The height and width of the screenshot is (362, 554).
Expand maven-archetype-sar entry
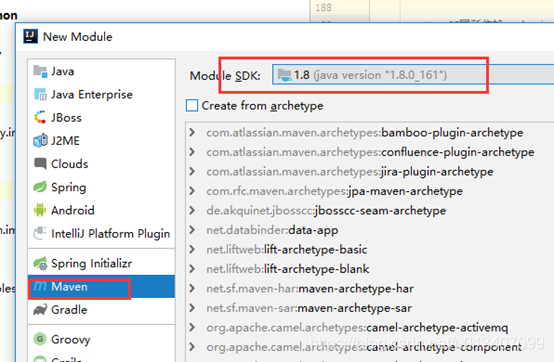point(192,308)
